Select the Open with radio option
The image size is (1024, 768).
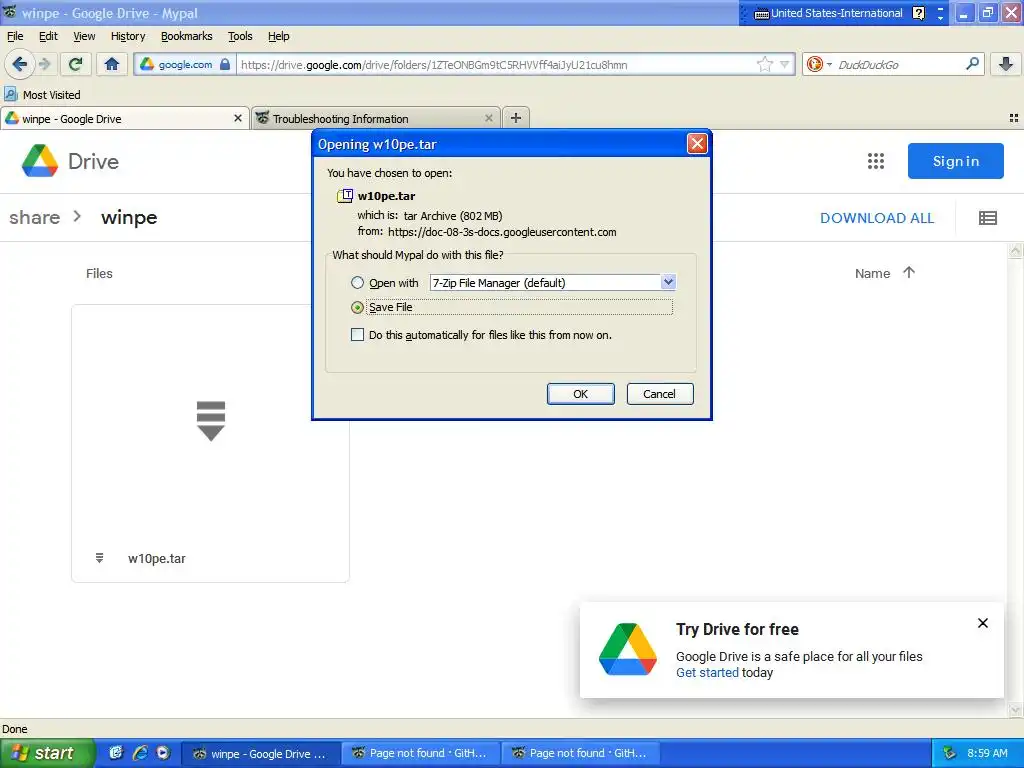tap(357, 283)
